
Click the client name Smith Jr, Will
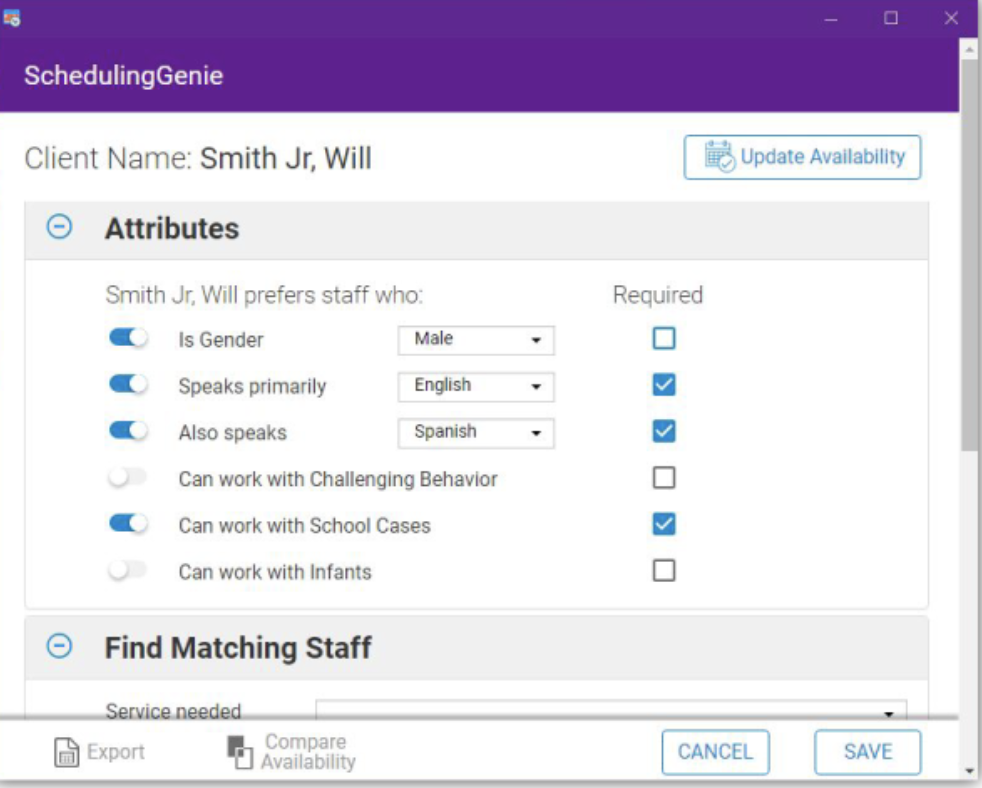click(x=286, y=158)
